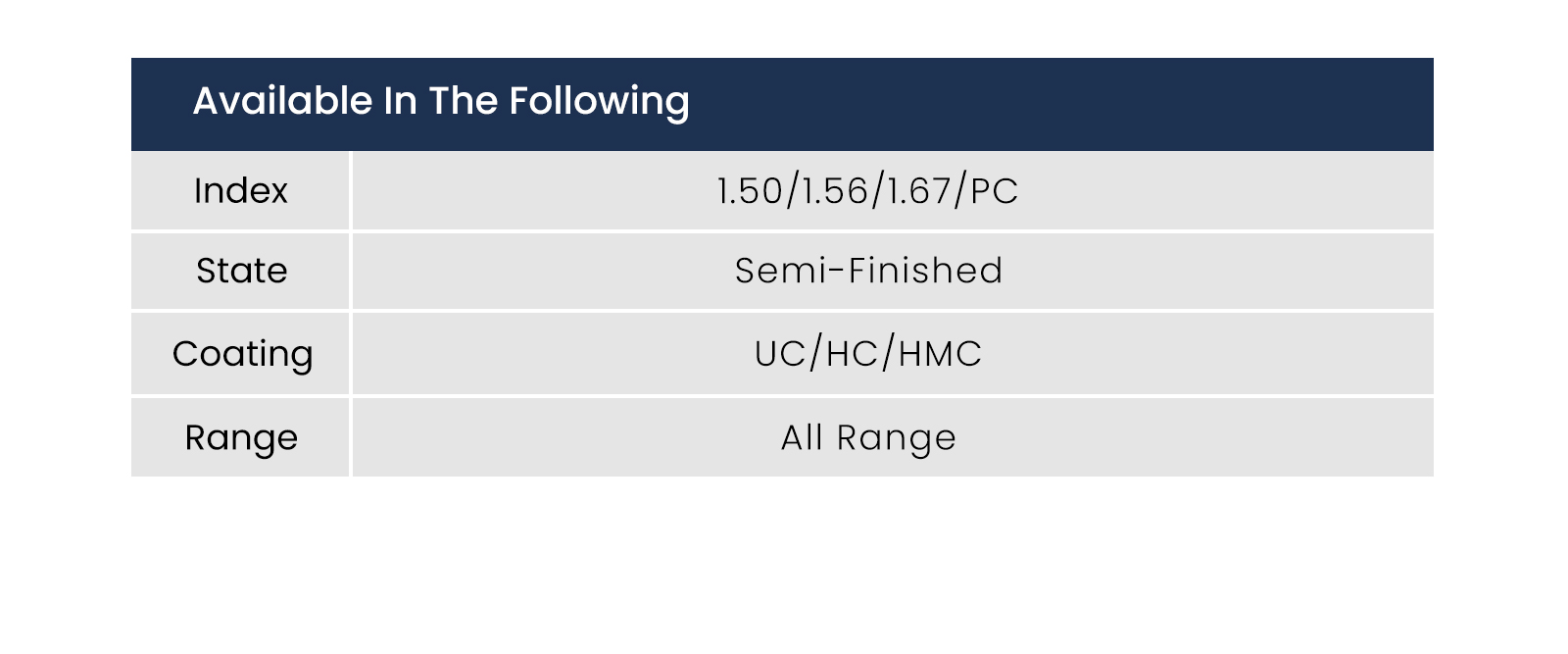
Task: Click the word 'Available' in the header
Action: [283, 101]
